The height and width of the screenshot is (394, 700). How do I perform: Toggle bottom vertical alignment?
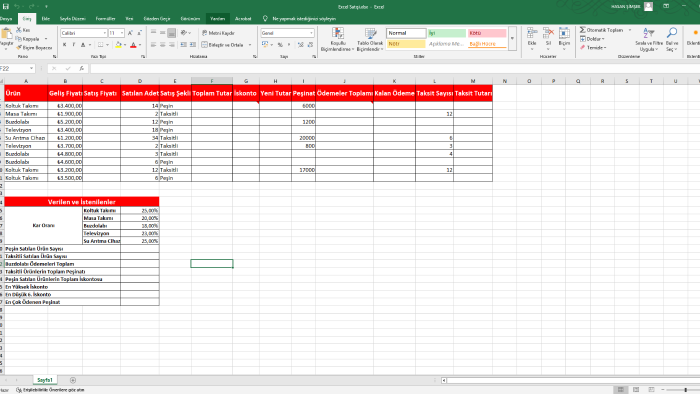(x=171, y=33)
